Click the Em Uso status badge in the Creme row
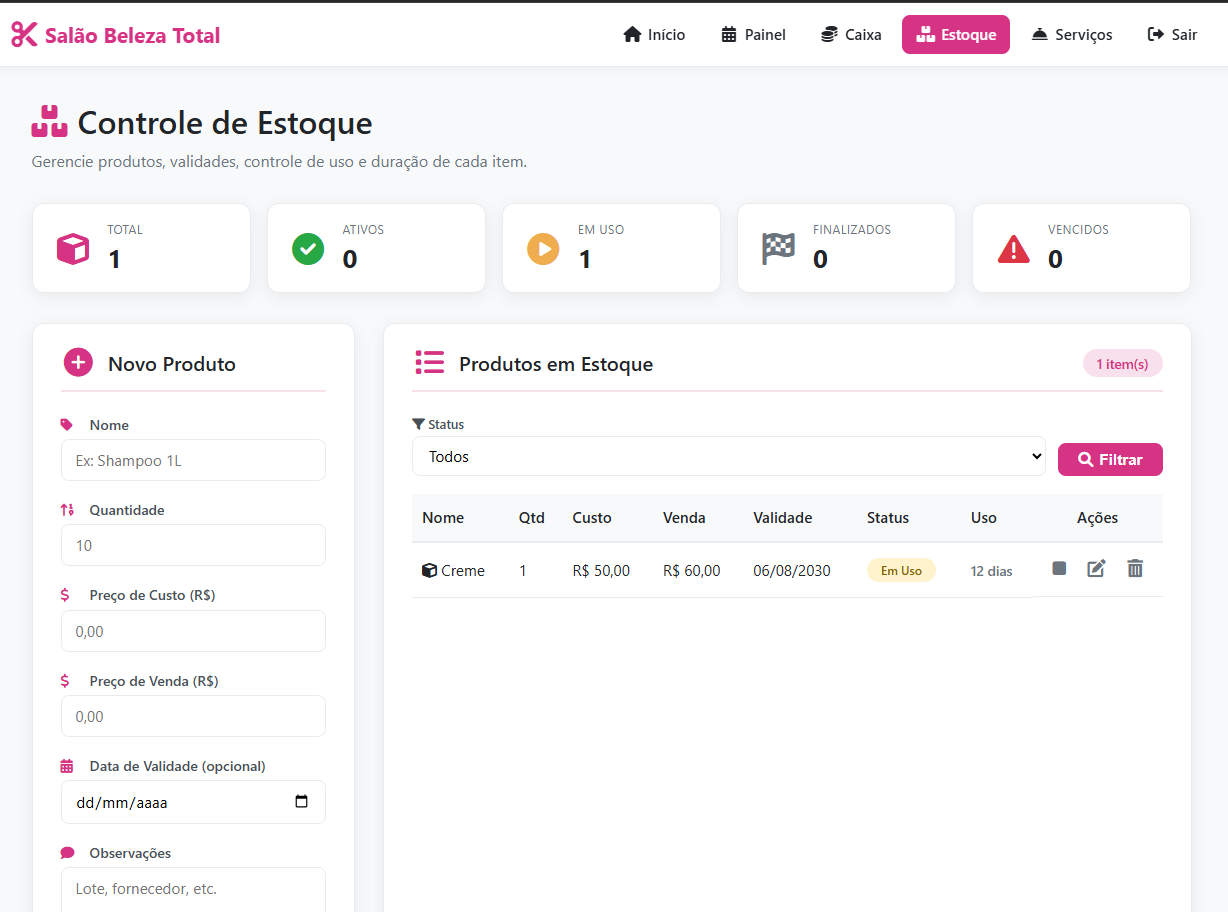This screenshot has height=912, width=1228. pyautogui.click(x=901, y=570)
